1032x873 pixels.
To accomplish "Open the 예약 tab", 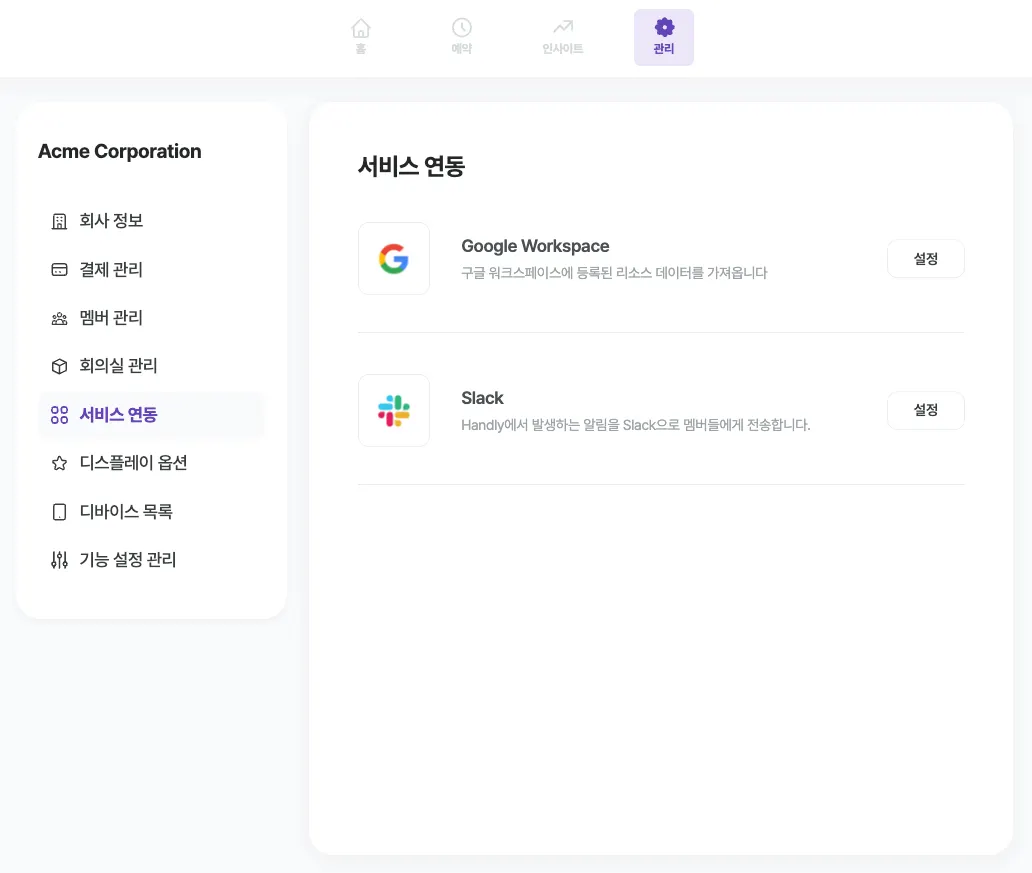I will [461, 37].
